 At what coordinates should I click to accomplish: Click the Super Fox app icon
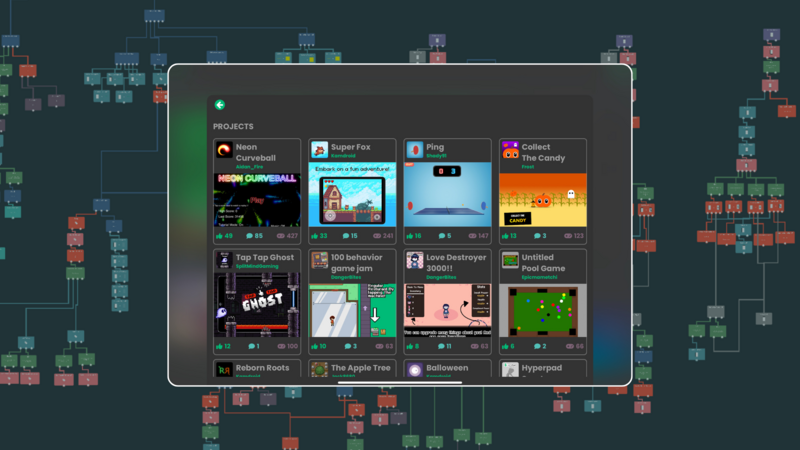319,150
